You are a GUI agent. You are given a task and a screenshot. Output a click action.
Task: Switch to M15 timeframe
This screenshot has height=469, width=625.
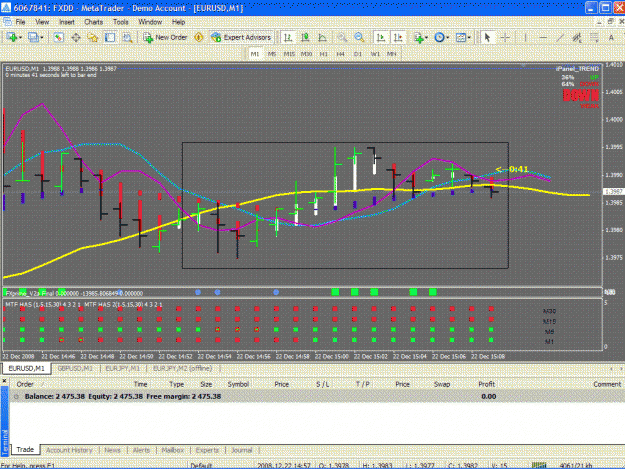coord(289,54)
